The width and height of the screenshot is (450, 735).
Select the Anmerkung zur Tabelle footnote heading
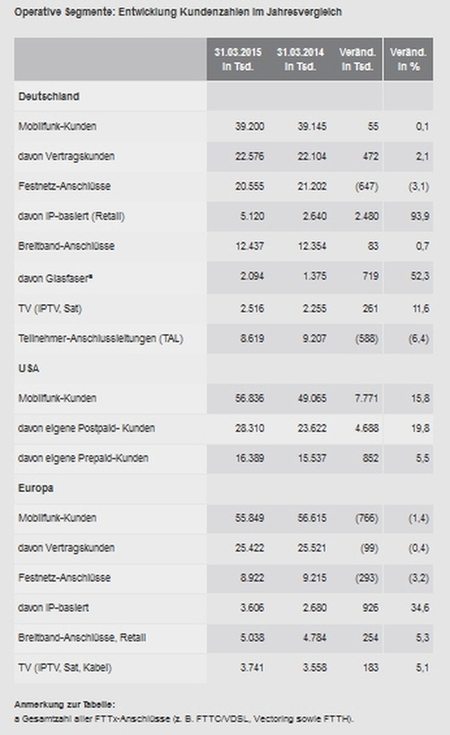pos(65,705)
